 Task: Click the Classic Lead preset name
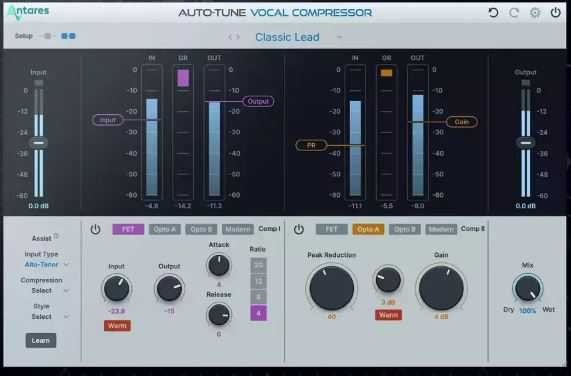tap(287, 37)
